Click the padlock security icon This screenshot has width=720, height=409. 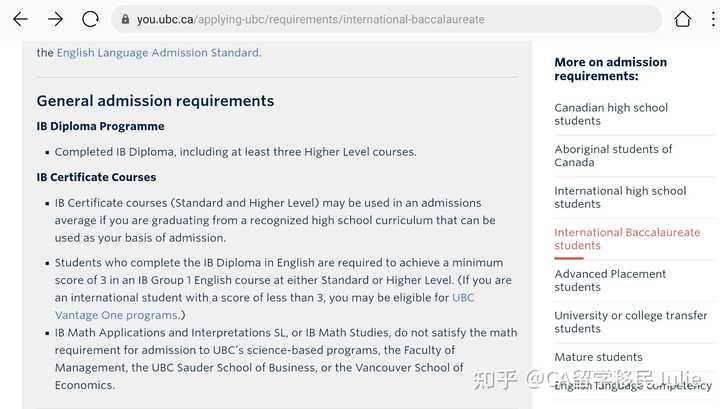tap(125, 19)
